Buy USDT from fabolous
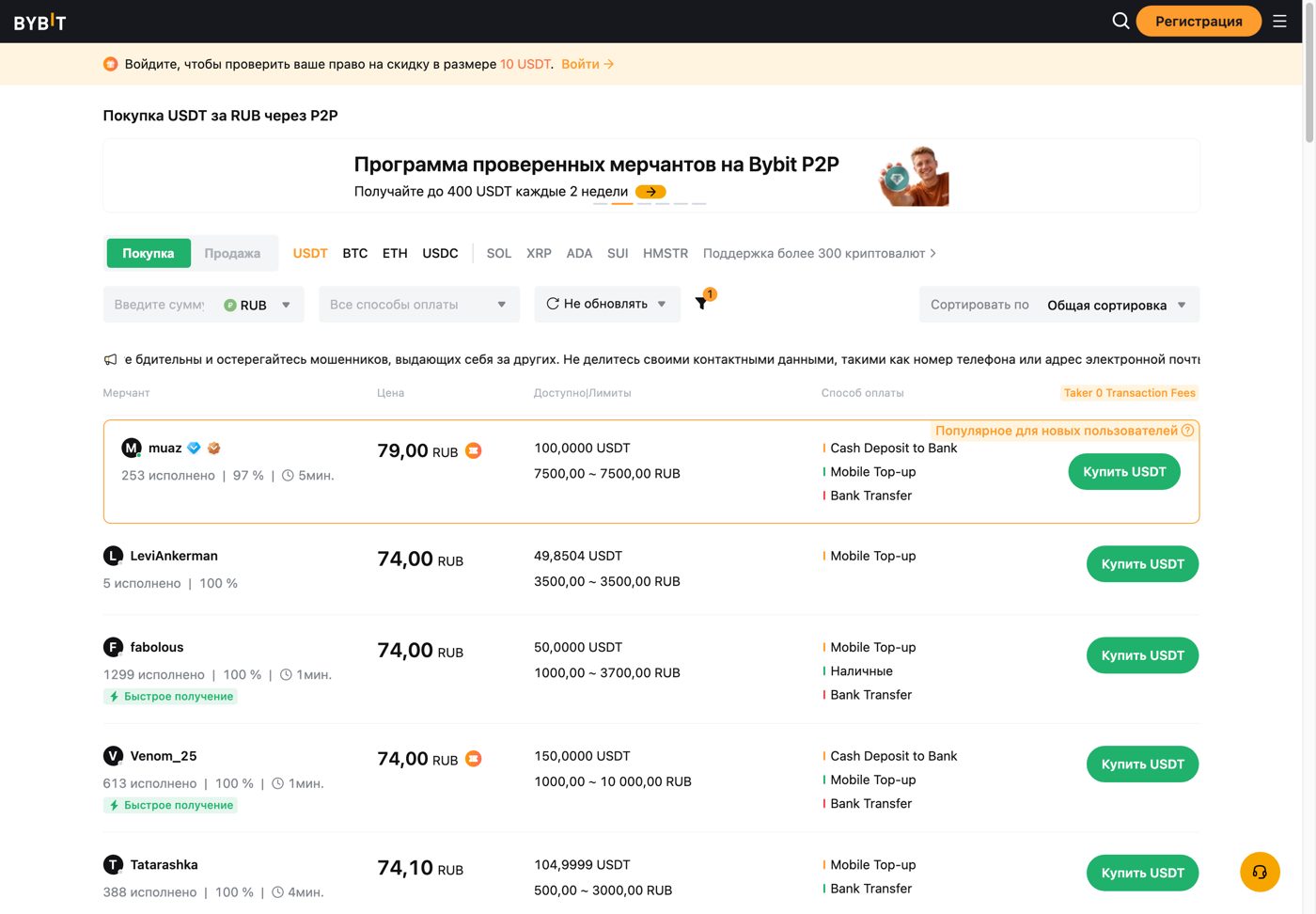This screenshot has width=1316, height=914. pyautogui.click(x=1143, y=654)
